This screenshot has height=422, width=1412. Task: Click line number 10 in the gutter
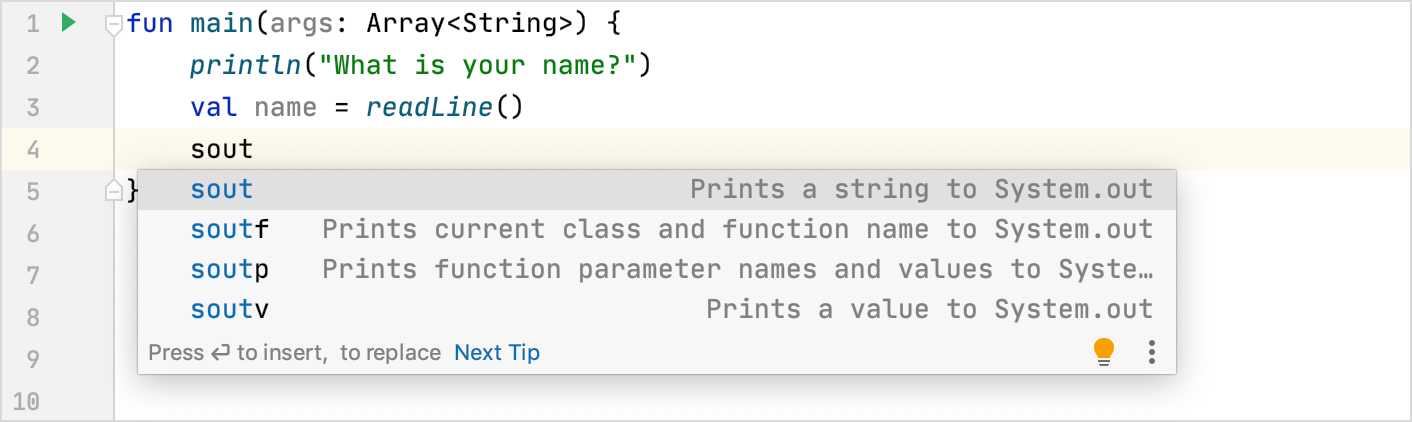pos(27,402)
